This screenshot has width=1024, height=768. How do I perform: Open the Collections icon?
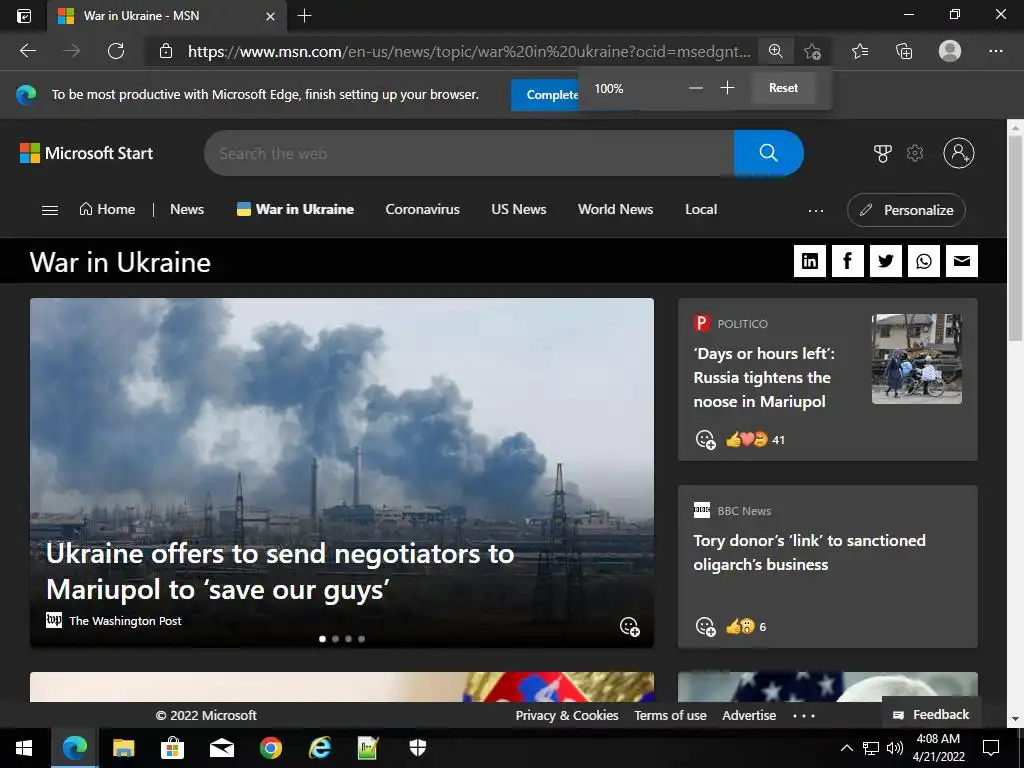click(904, 51)
